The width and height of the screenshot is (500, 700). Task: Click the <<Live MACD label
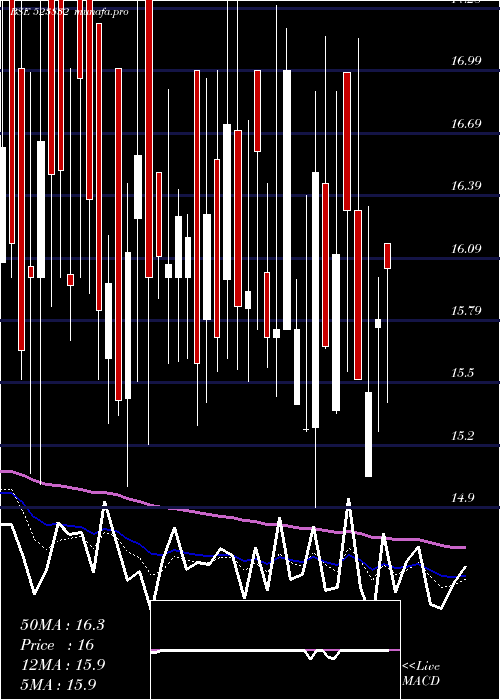(421, 674)
